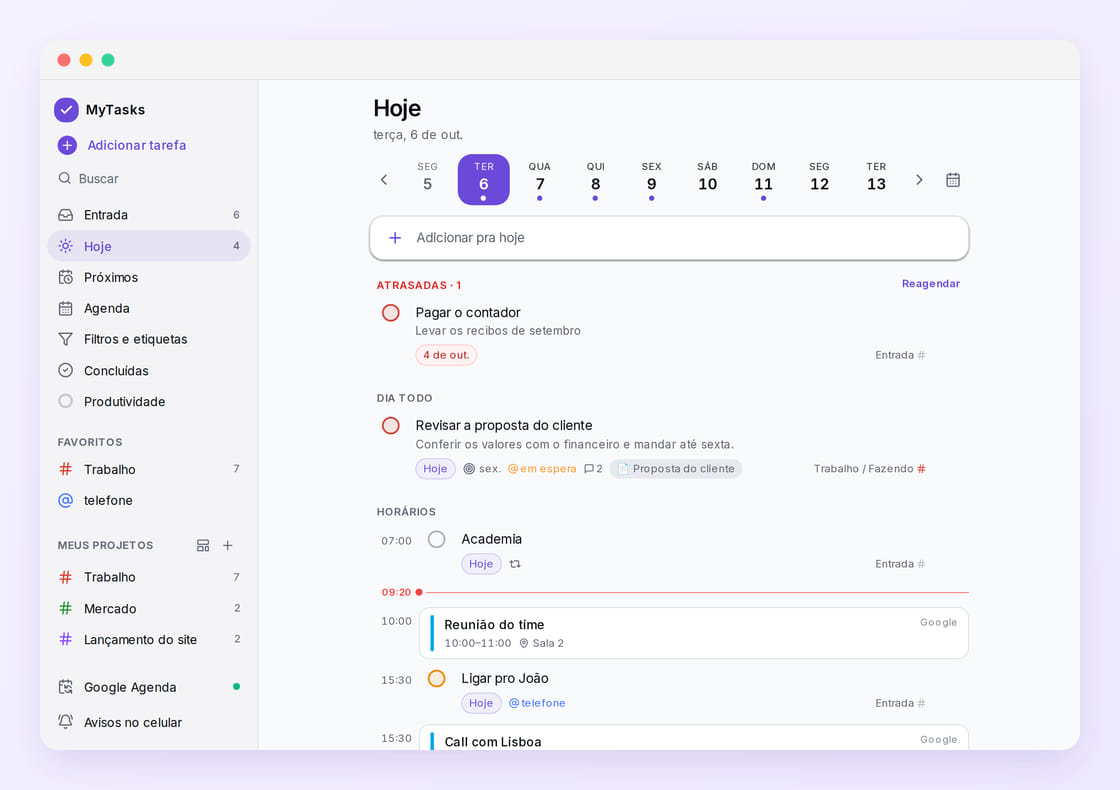This screenshot has height=790, width=1120.
Task: Click the Reagendar link
Action: 931,284
